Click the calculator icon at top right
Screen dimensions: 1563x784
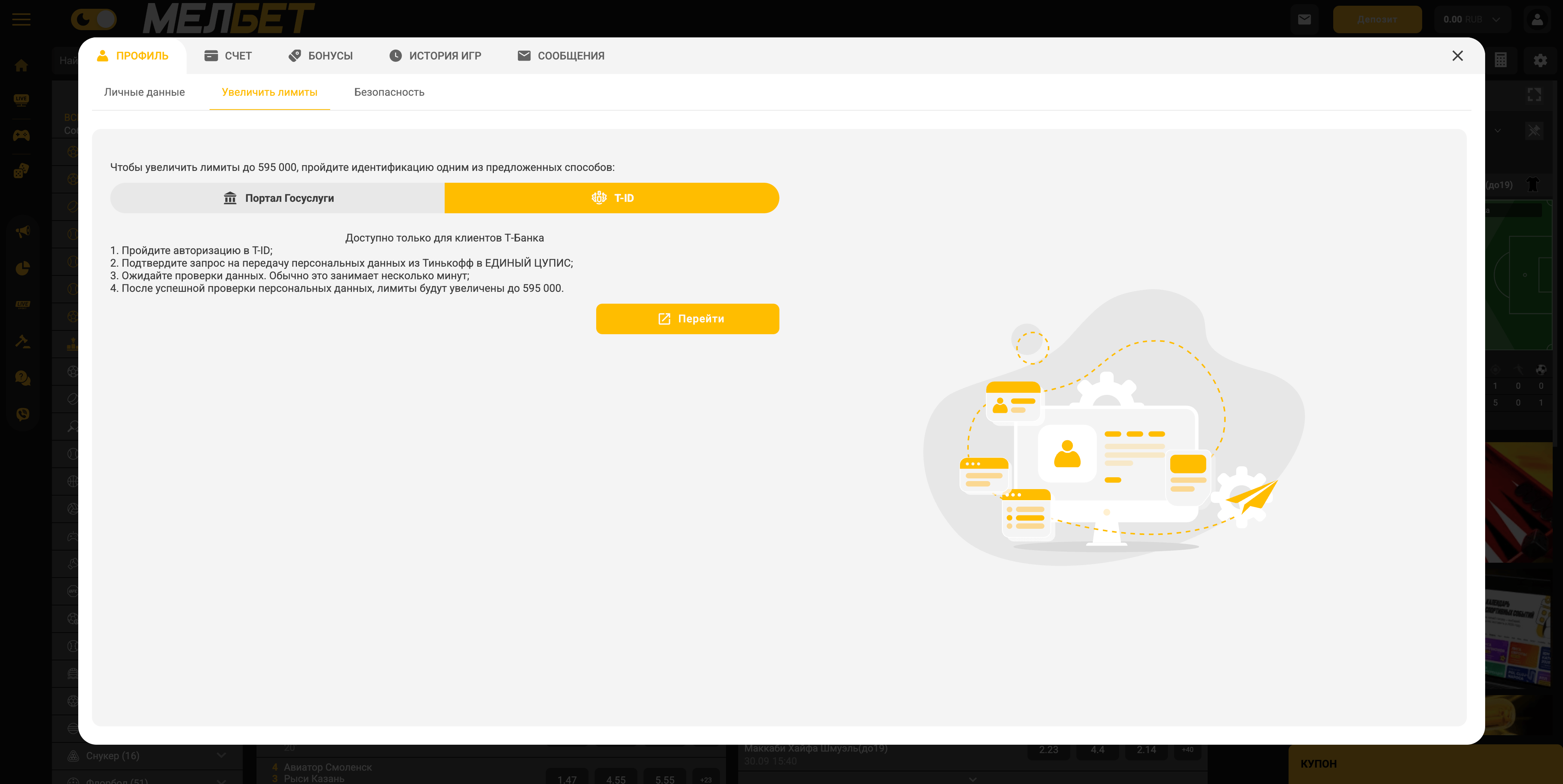click(1500, 60)
